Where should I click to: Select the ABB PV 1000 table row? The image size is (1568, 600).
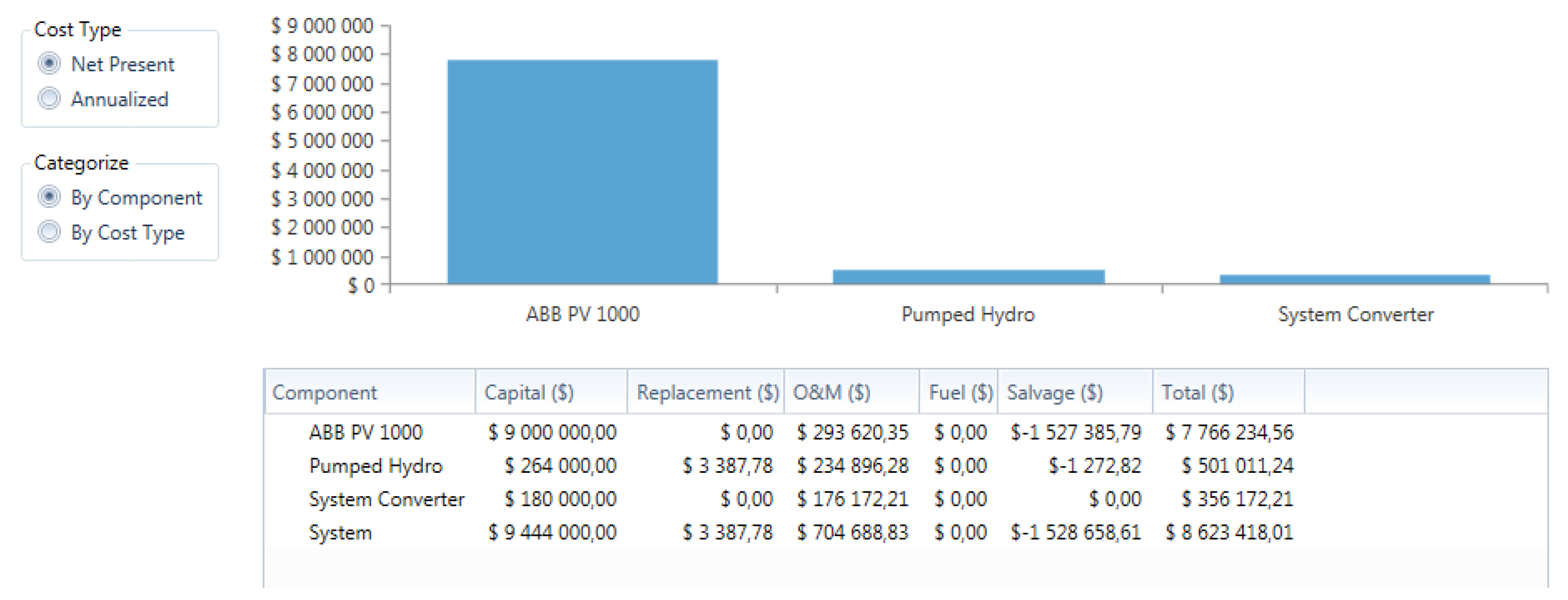(365, 432)
